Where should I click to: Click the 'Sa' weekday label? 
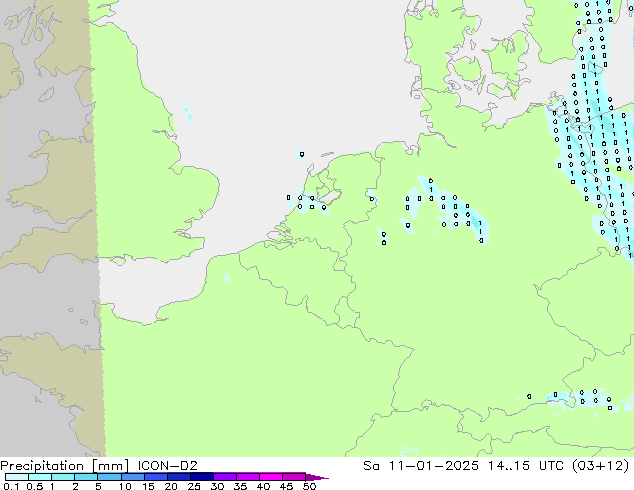[371, 466]
